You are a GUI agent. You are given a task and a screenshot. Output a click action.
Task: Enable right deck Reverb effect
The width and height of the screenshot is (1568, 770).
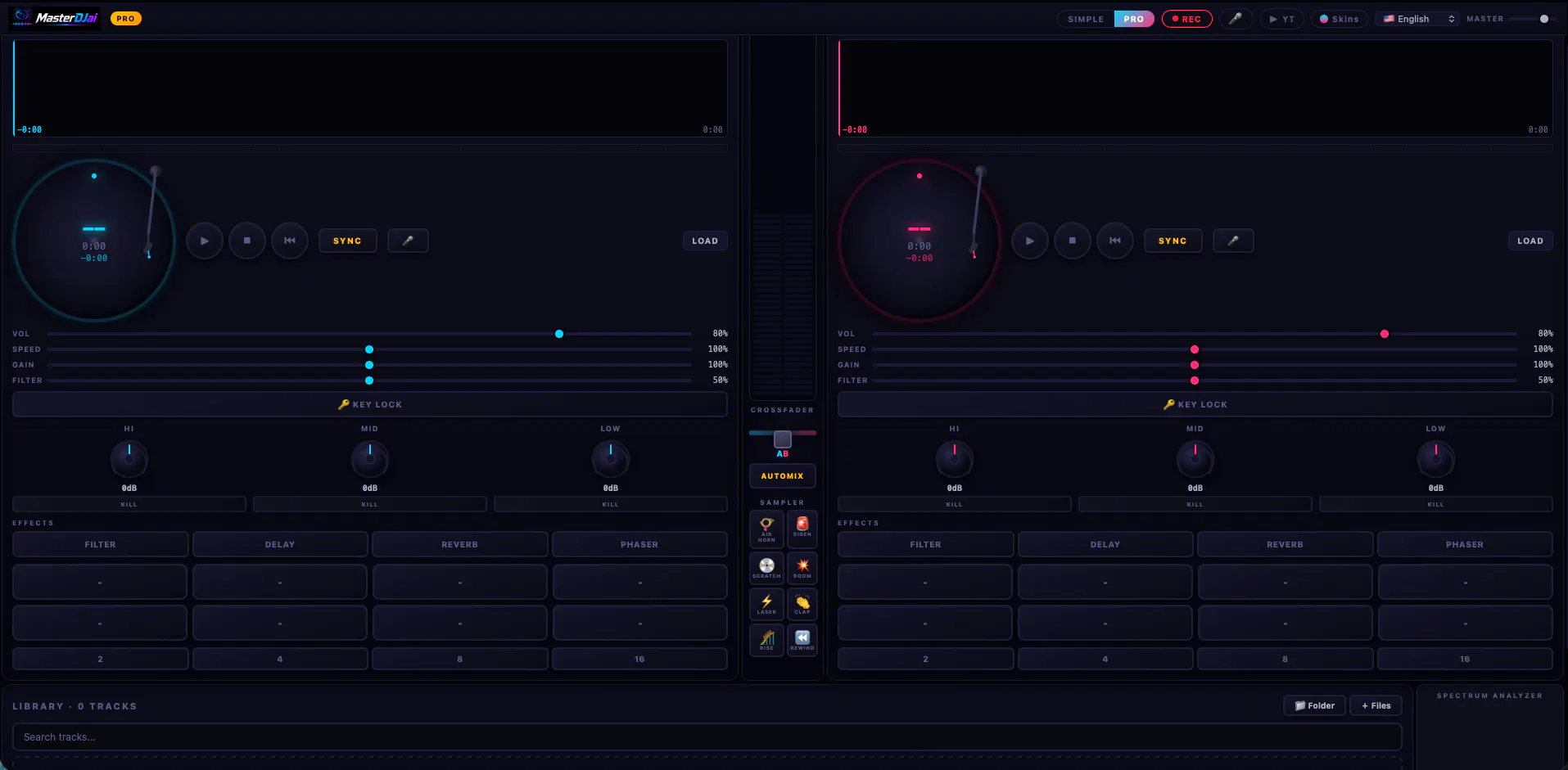[x=1286, y=544]
